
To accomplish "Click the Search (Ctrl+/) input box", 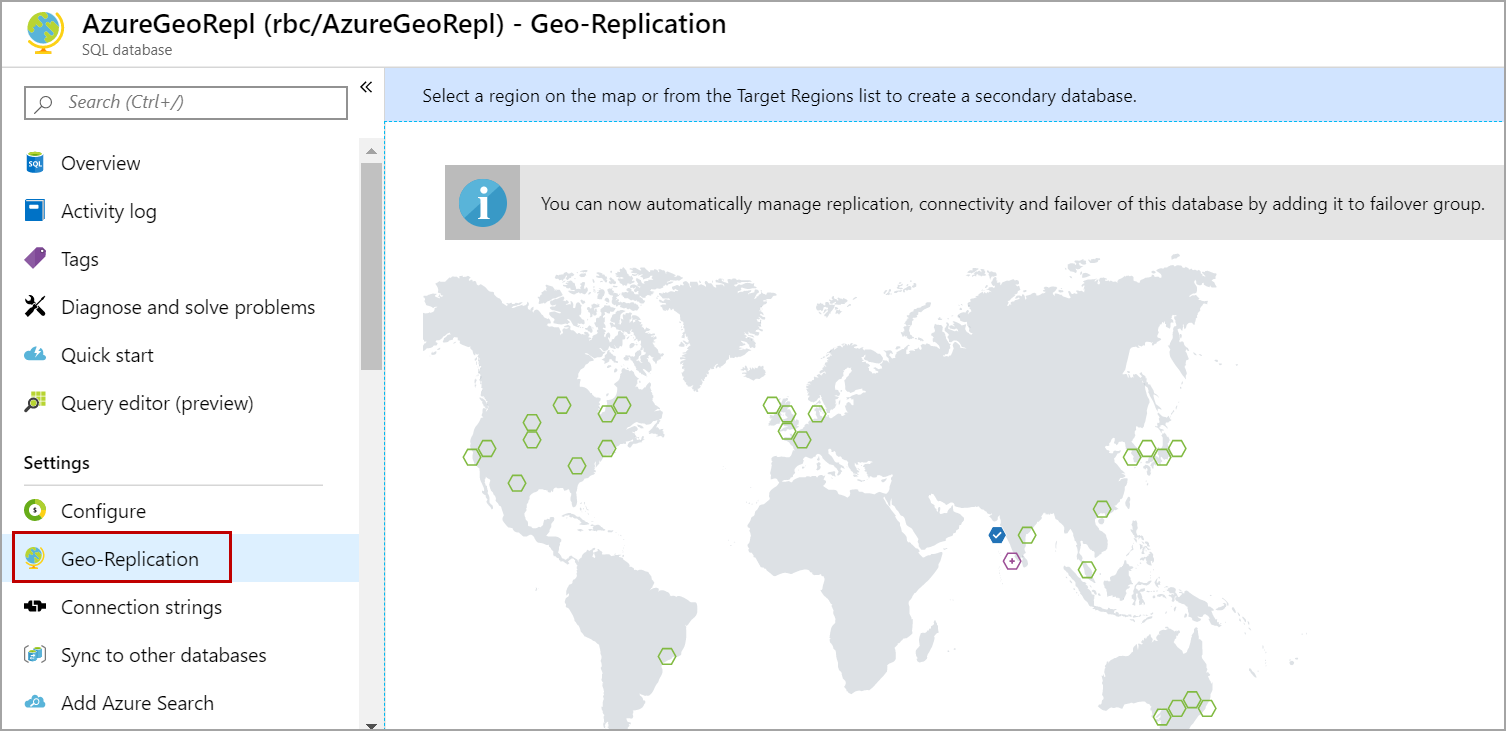I will [x=186, y=102].
